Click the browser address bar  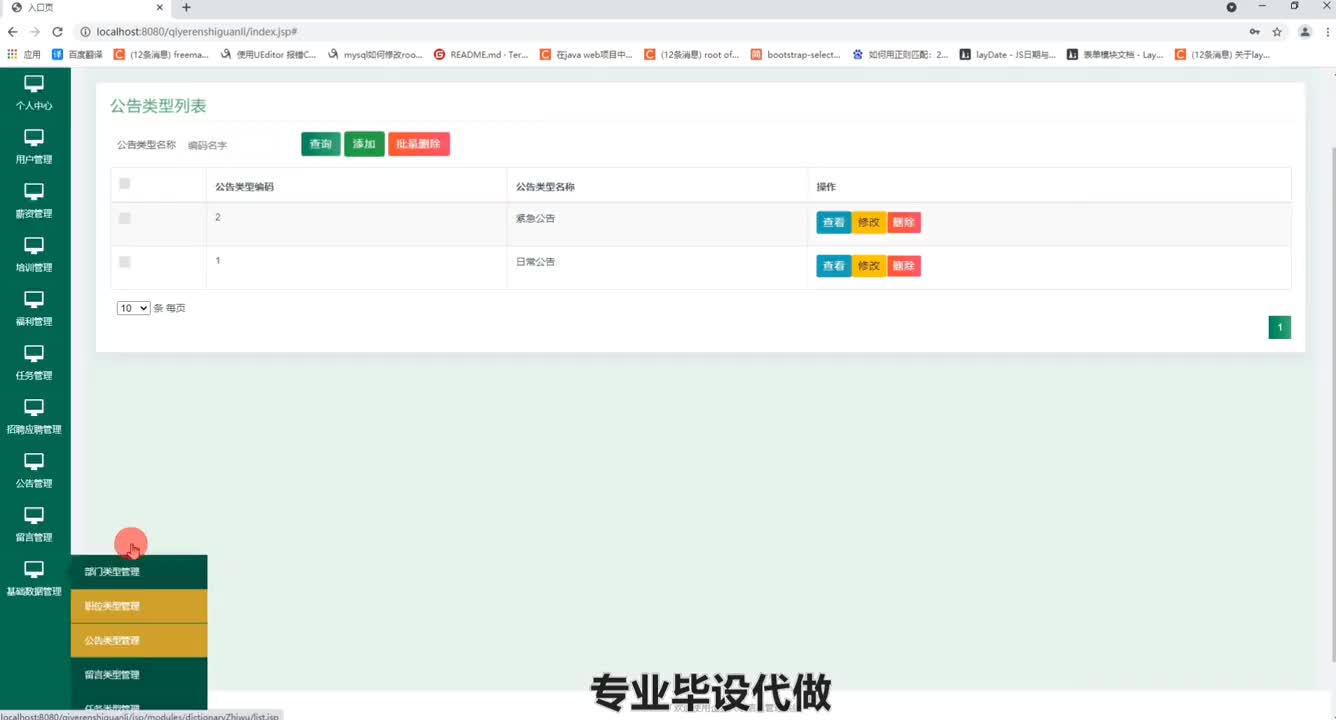660,32
